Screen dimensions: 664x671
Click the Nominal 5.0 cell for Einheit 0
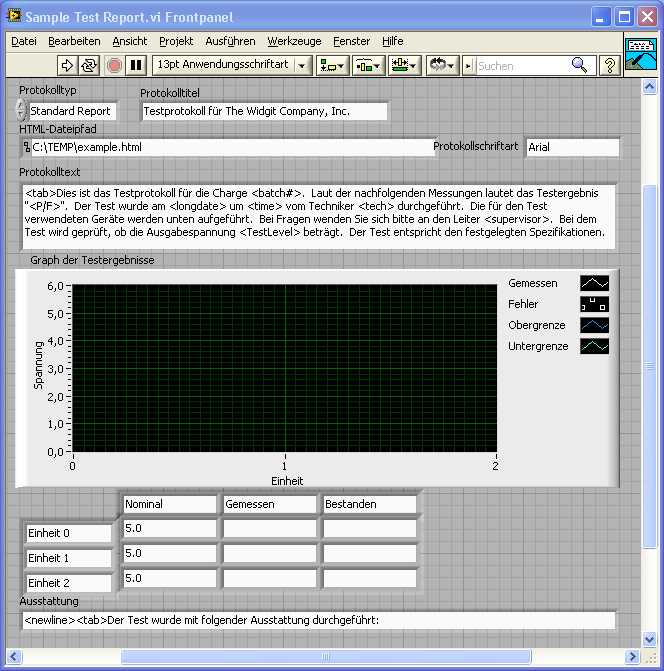tap(170, 528)
